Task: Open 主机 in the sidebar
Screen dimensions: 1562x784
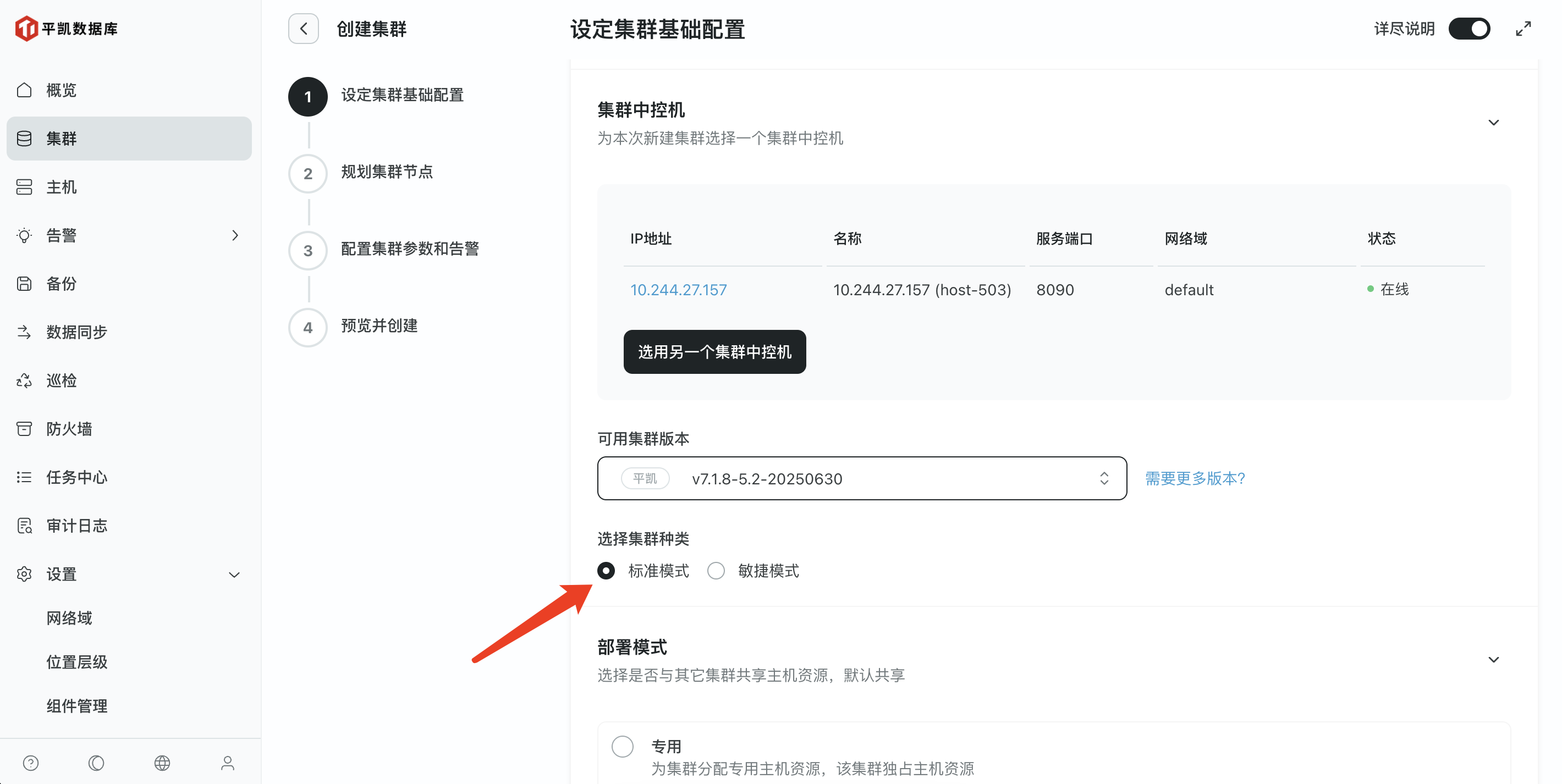Action: [62, 187]
